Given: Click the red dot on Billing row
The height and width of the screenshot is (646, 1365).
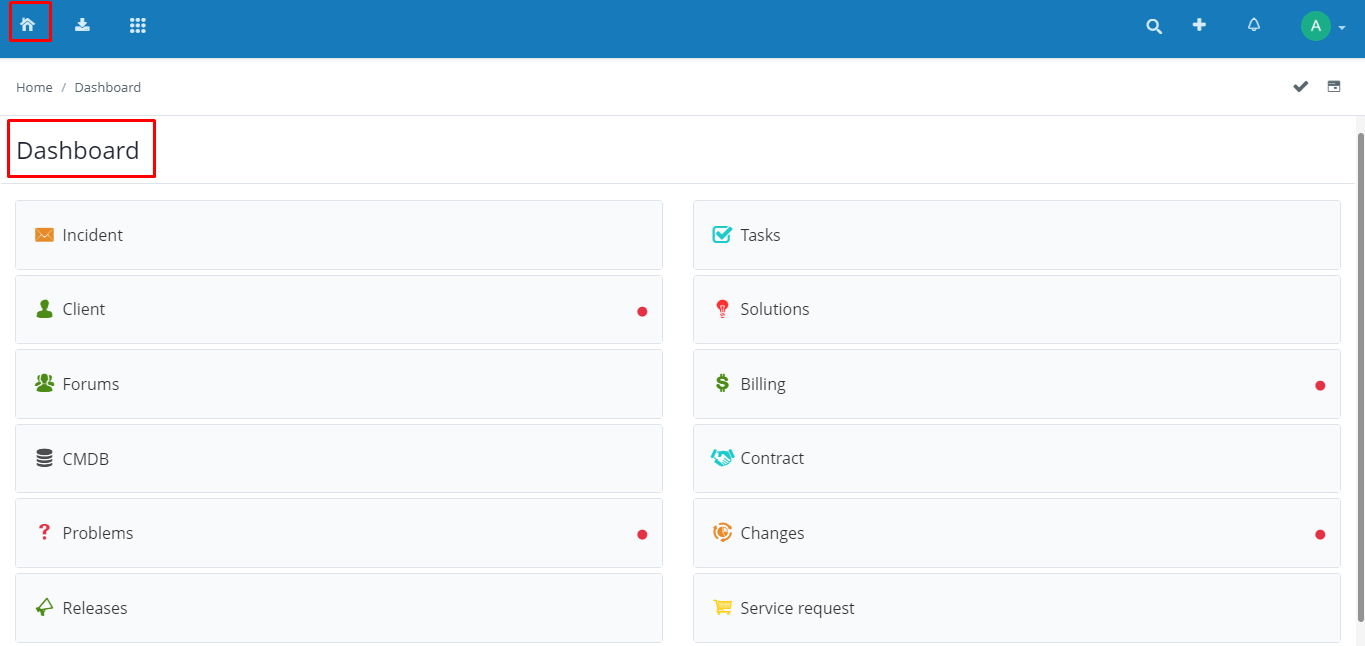Looking at the screenshot, I should point(1320,385).
